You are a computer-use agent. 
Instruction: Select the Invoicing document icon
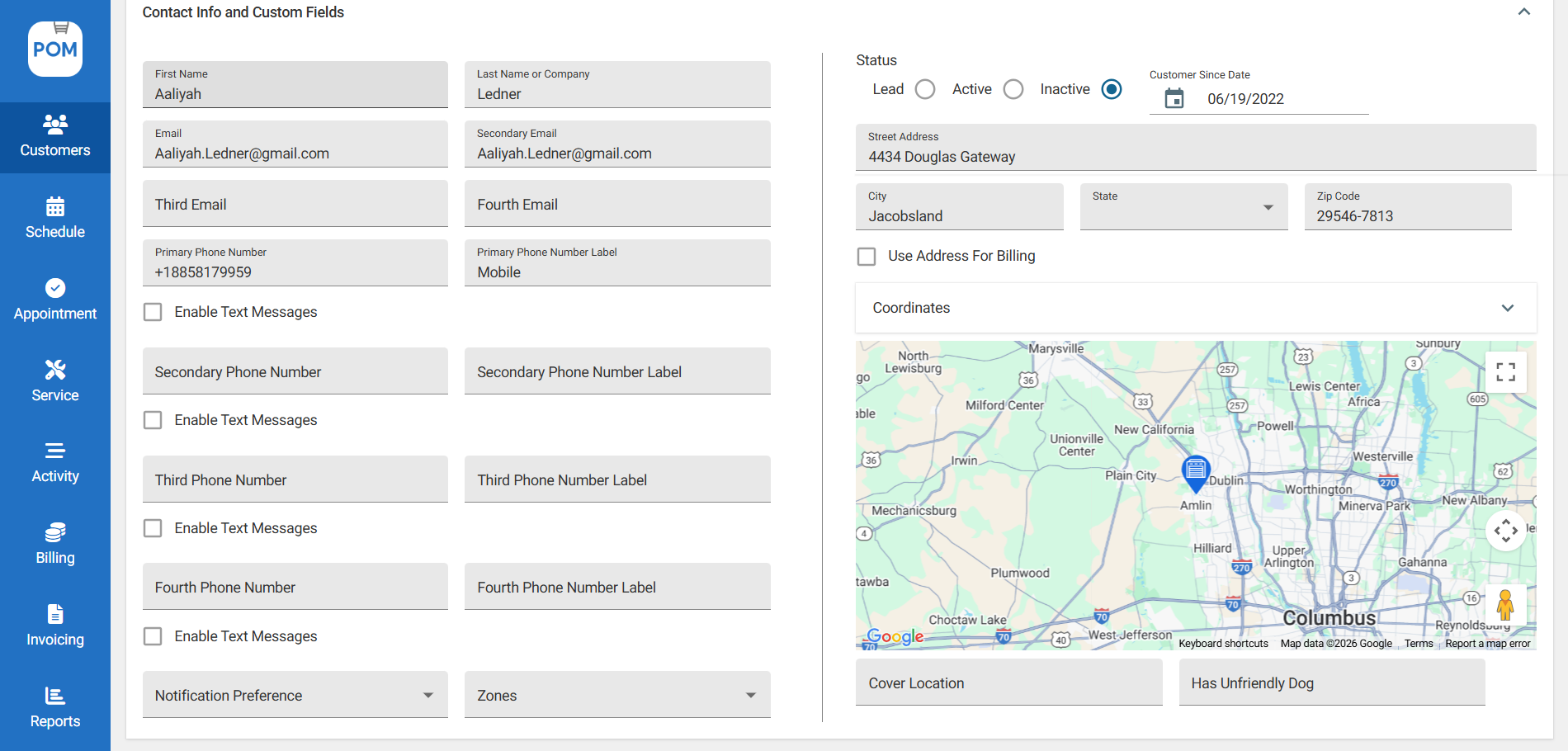coord(54,613)
